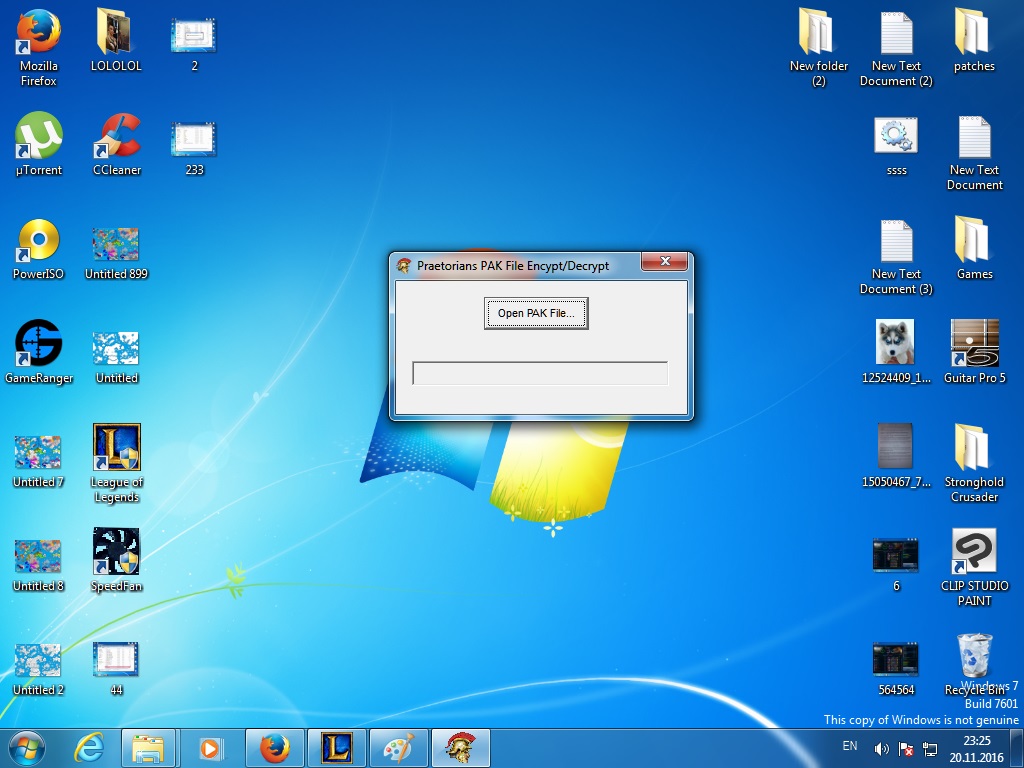Launch Internet Explorer from the taskbar

click(88, 748)
